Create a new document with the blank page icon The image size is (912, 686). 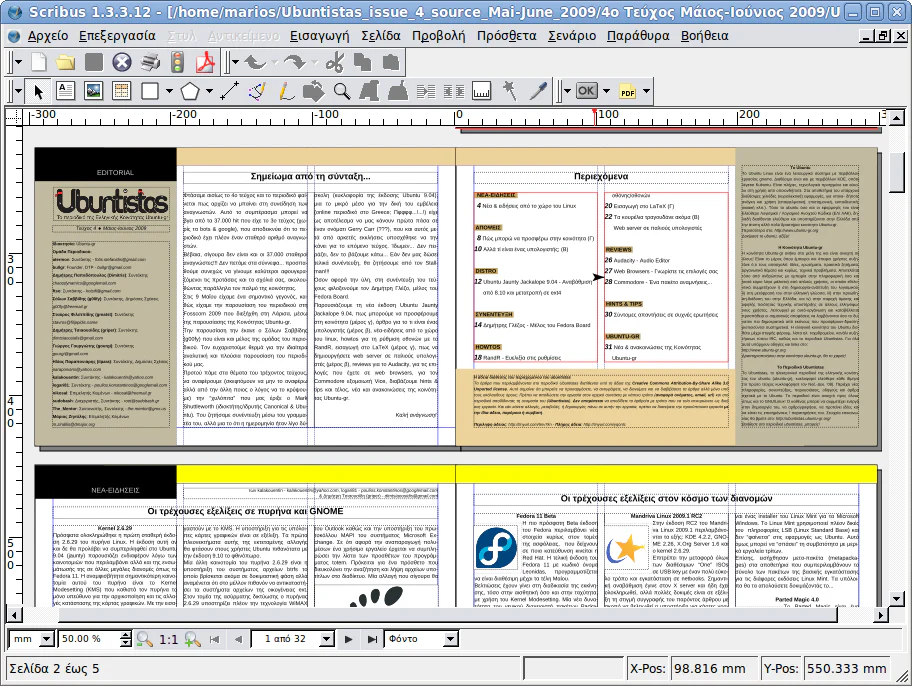pos(38,62)
